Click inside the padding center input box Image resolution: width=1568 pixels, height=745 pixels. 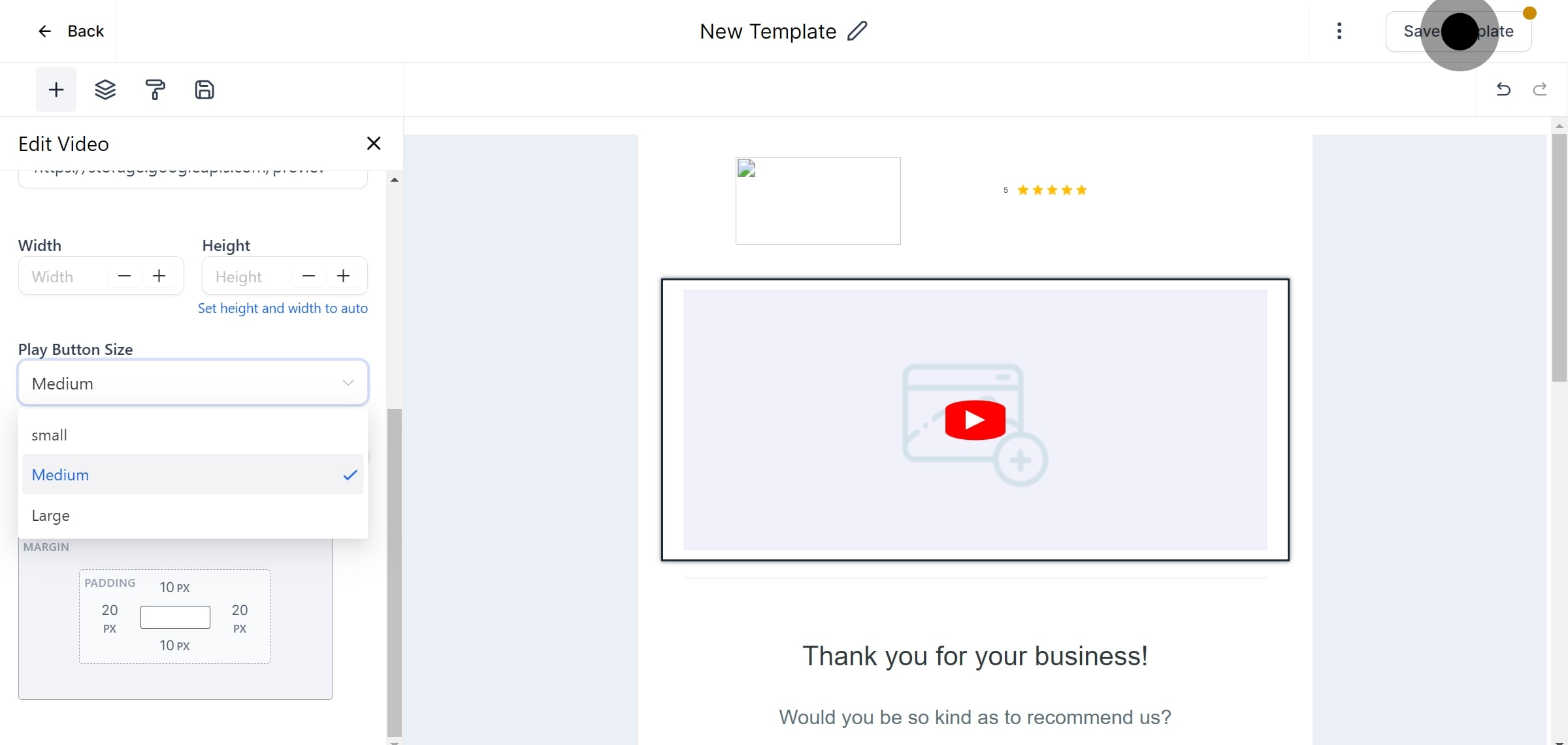point(174,617)
